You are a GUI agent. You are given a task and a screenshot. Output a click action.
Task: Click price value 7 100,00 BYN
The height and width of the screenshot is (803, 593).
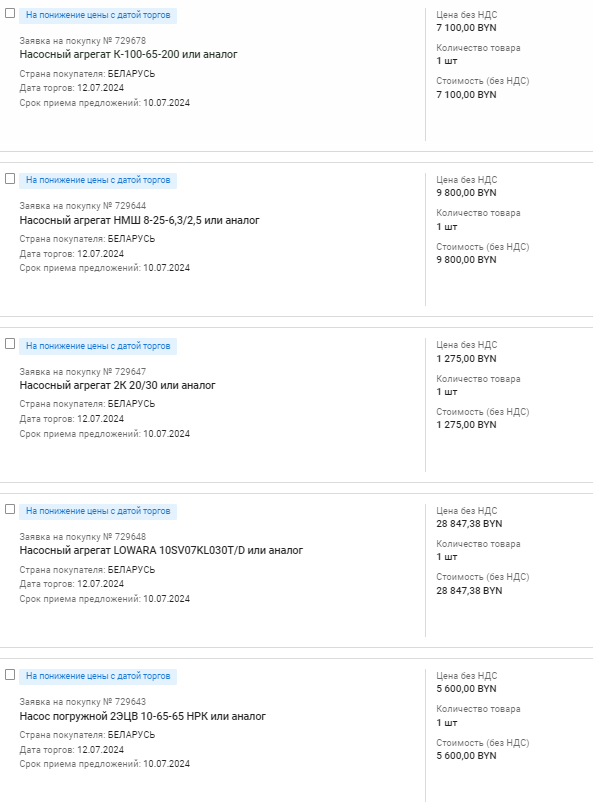[x=466, y=28]
